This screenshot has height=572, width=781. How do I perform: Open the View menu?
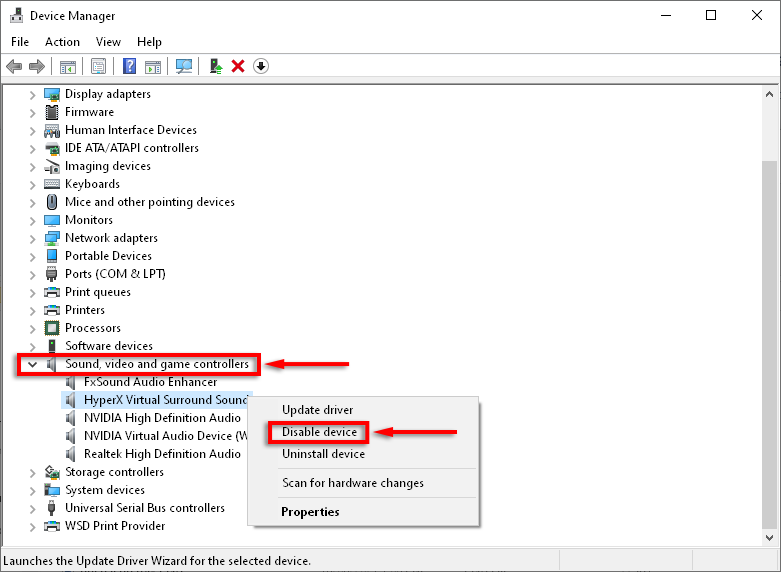click(108, 42)
